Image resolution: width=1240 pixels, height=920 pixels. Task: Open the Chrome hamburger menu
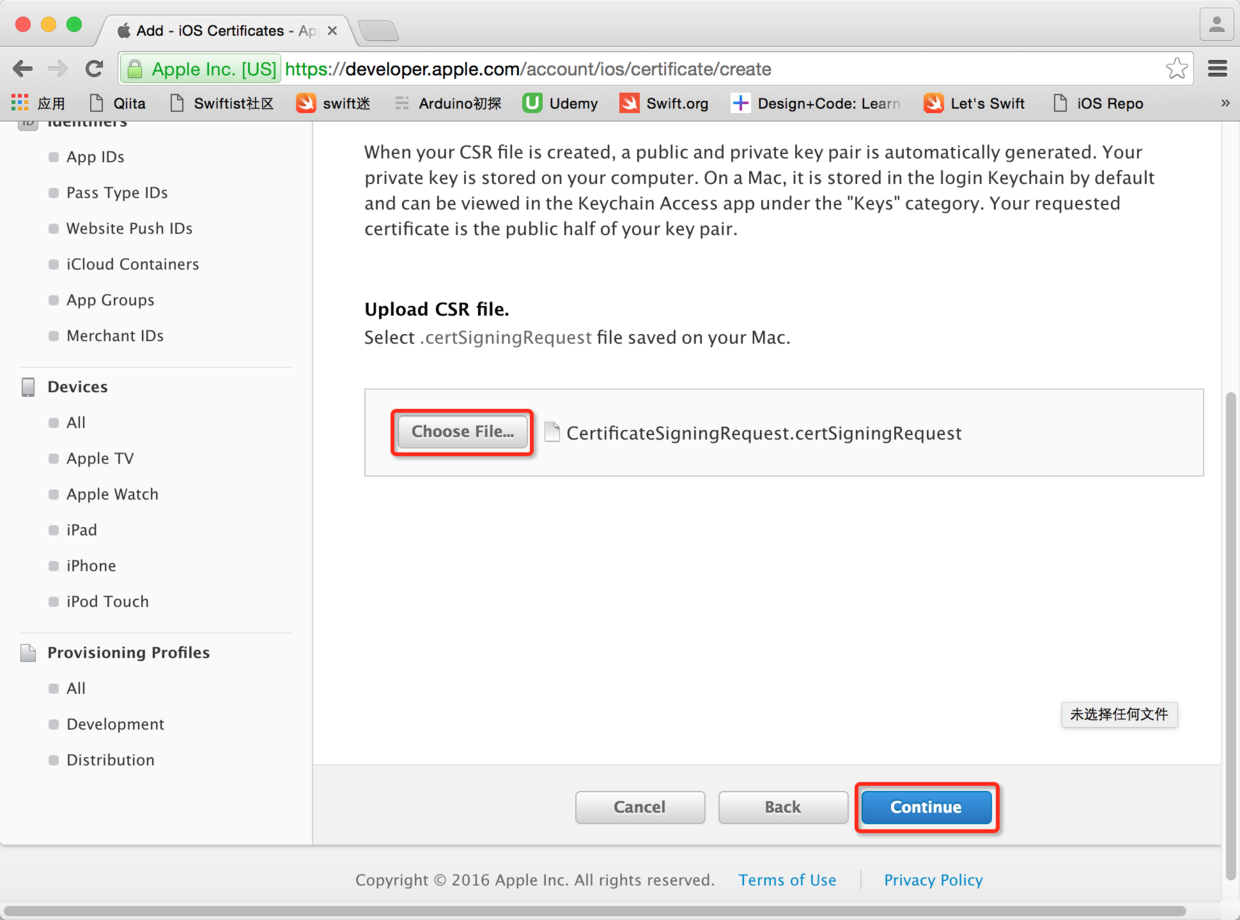pyautogui.click(x=1217, y=69)
